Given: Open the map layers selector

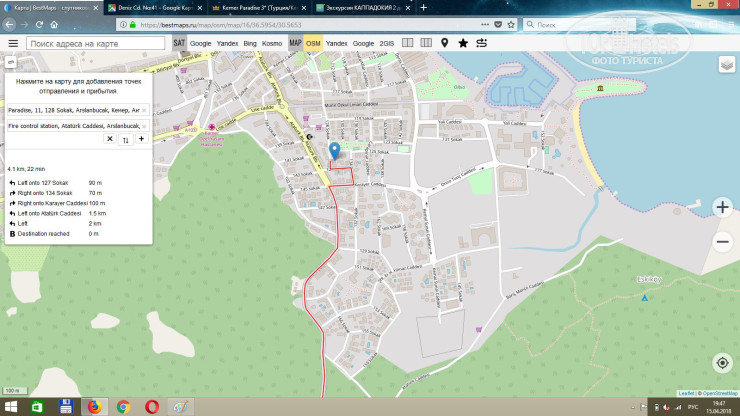Looking at the screenshot, I should [727, 65].
